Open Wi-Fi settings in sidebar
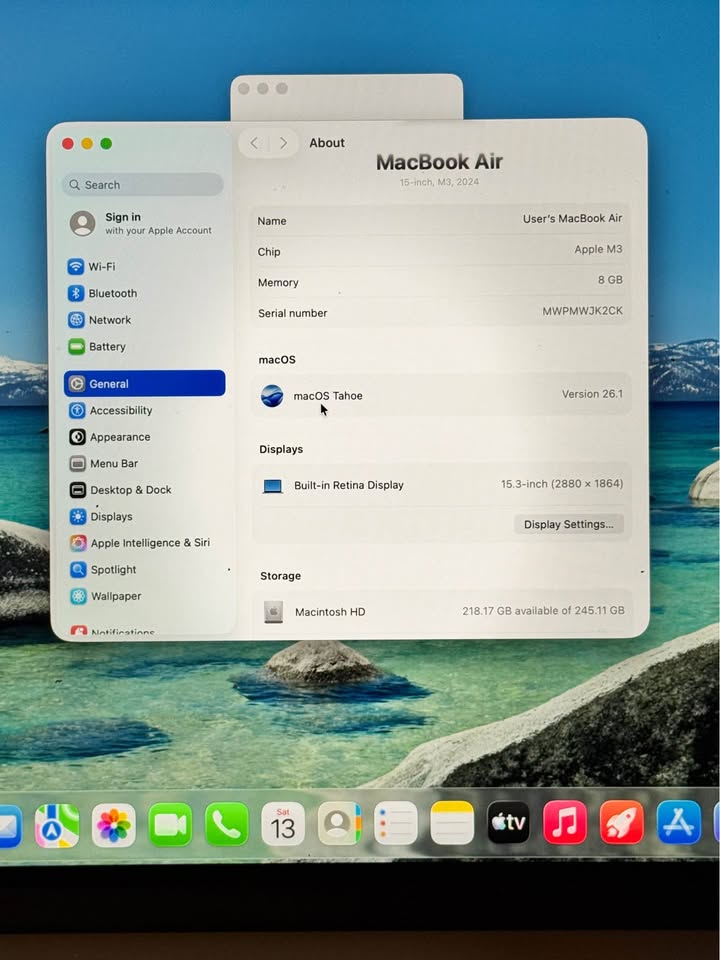 tap(101, 267)
